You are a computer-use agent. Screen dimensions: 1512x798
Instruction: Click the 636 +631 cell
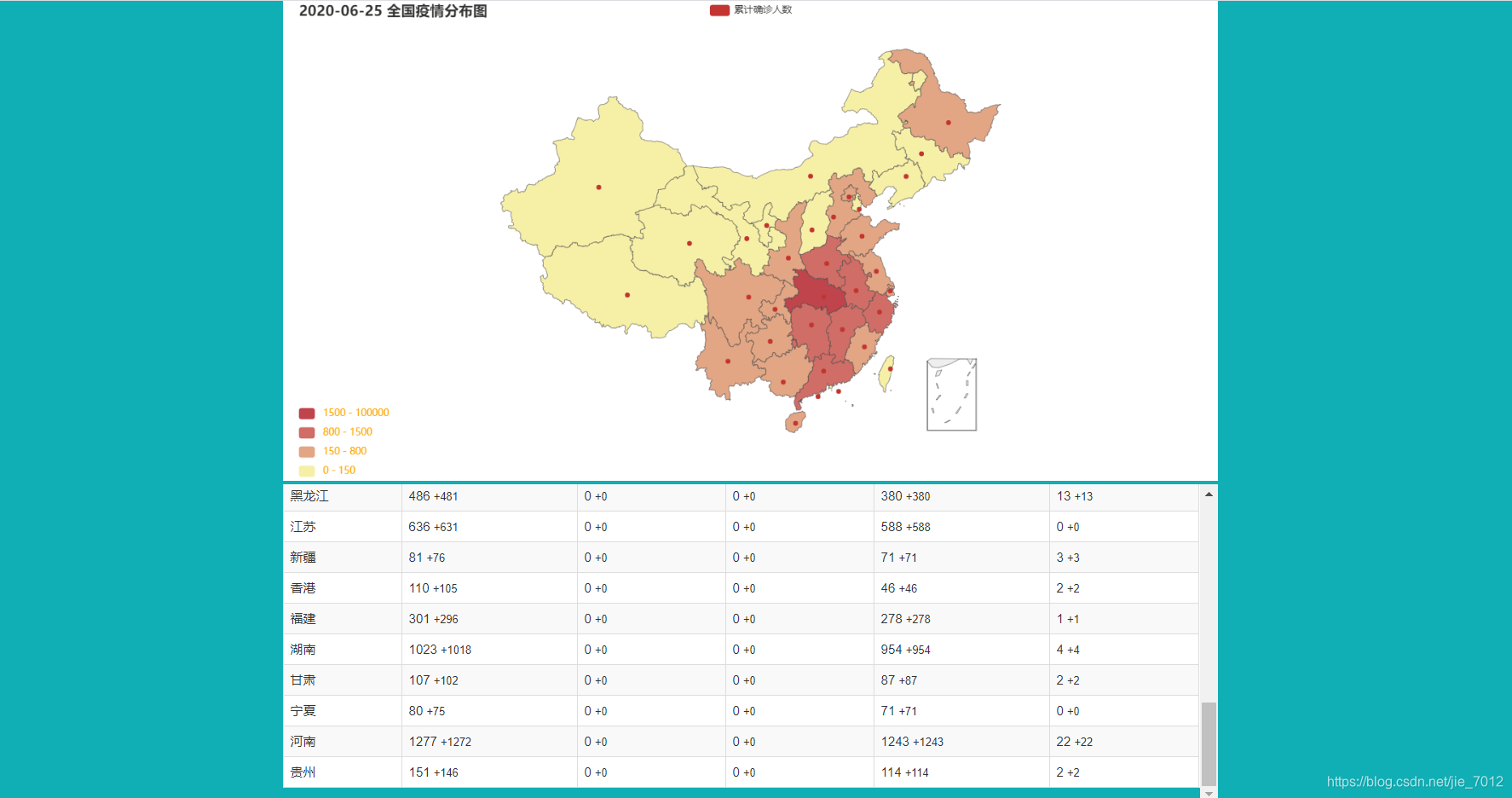(489, 527)
